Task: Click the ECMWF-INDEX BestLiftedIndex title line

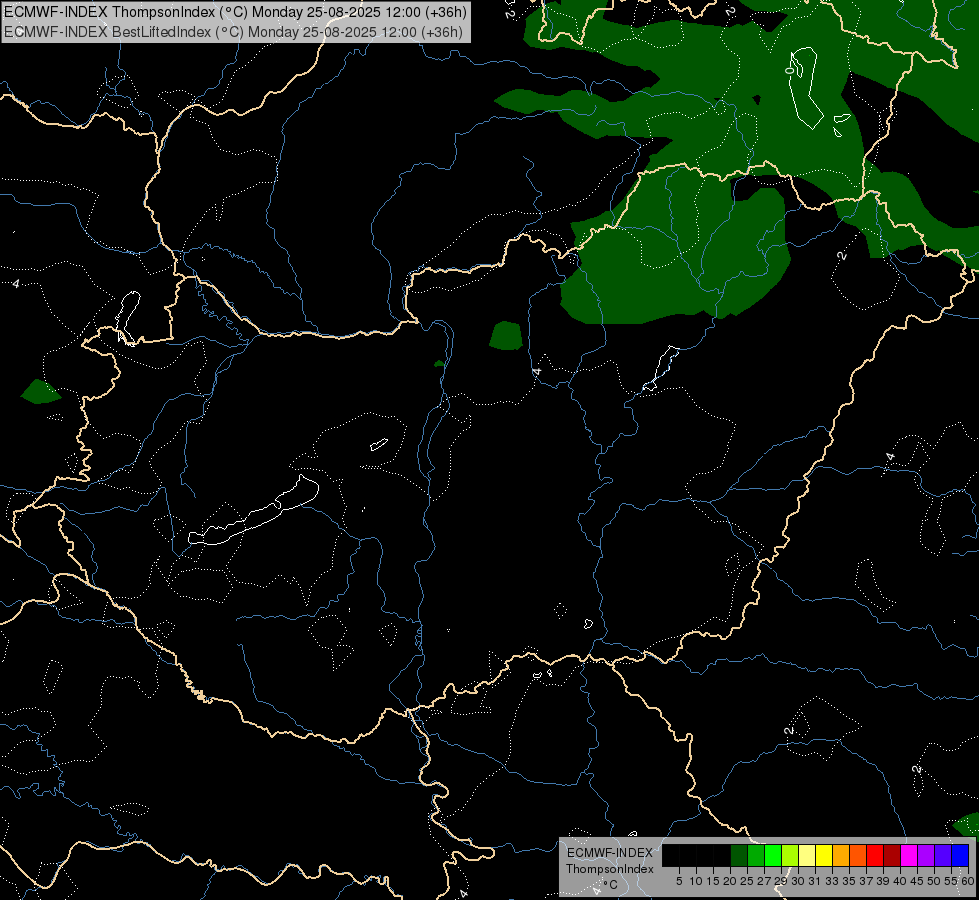Action: (233, 32)
